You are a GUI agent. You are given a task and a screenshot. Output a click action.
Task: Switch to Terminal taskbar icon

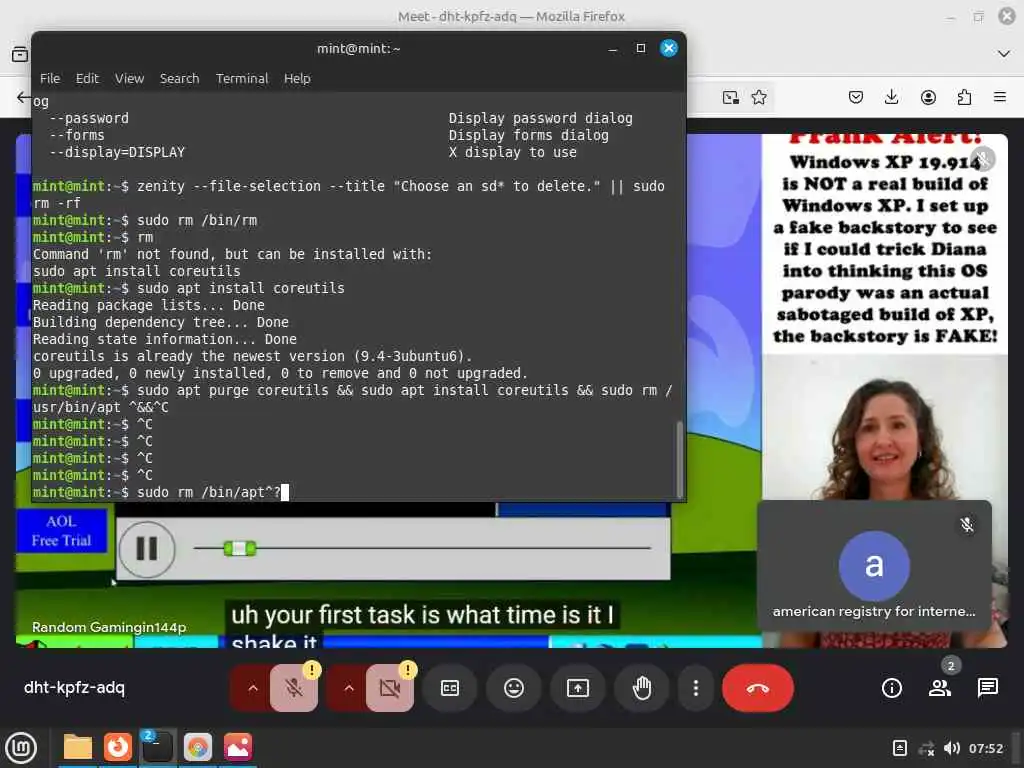click(157, 747)
